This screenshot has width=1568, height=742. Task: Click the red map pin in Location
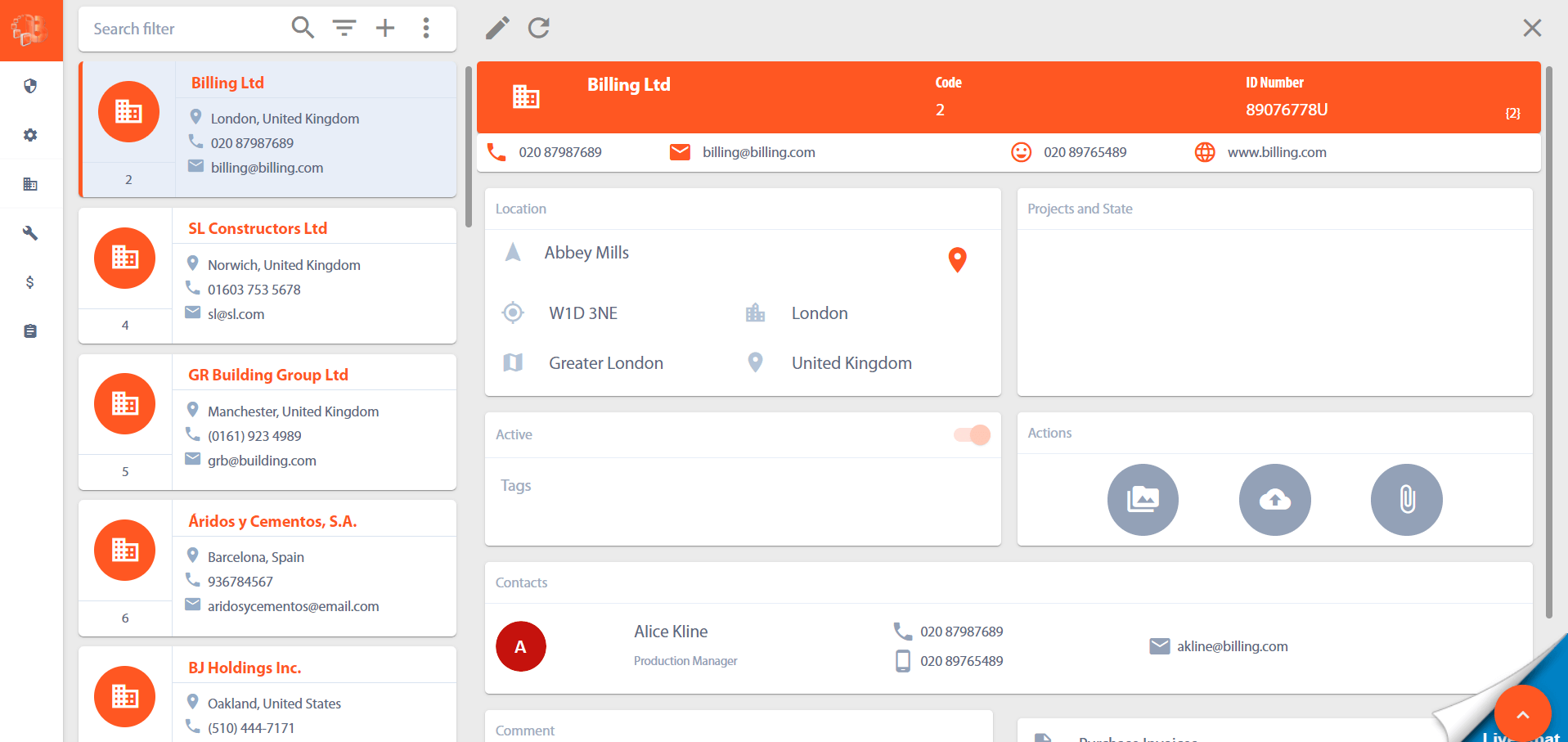coord(957,259)
